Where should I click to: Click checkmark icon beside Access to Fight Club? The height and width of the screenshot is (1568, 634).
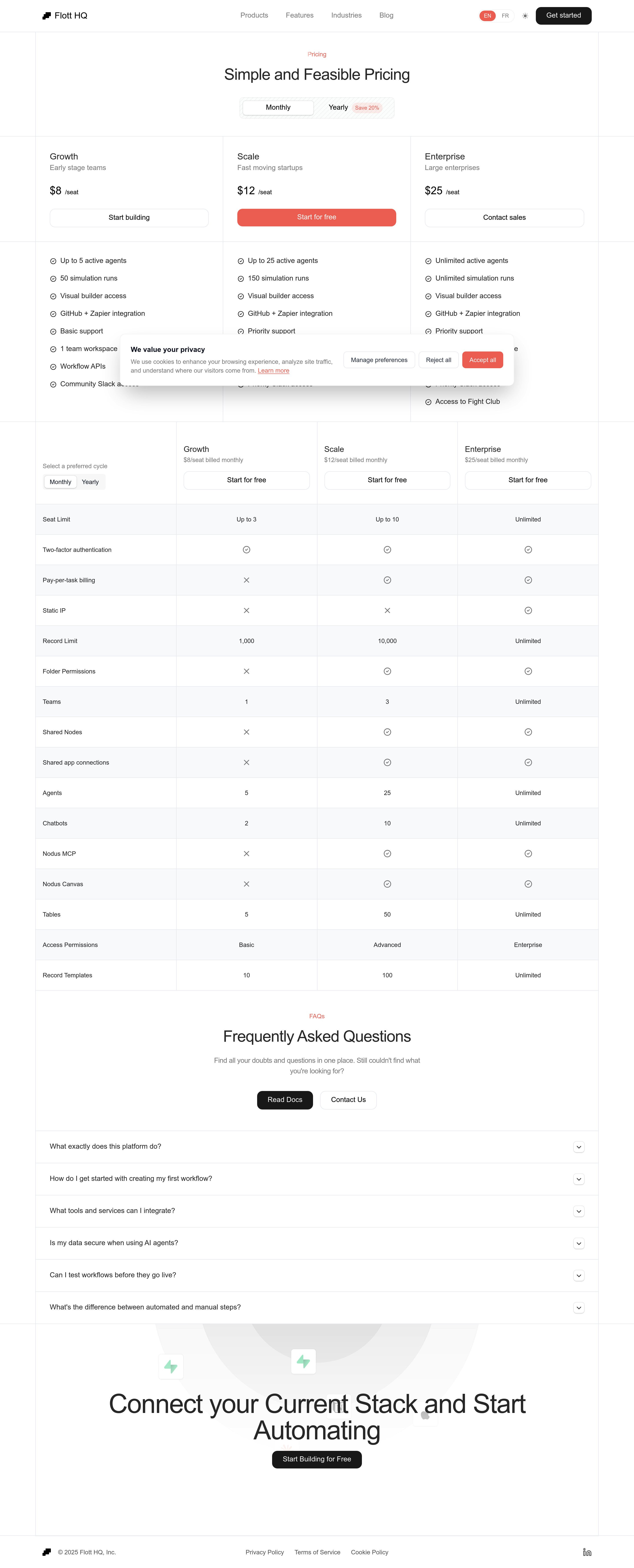428,402
